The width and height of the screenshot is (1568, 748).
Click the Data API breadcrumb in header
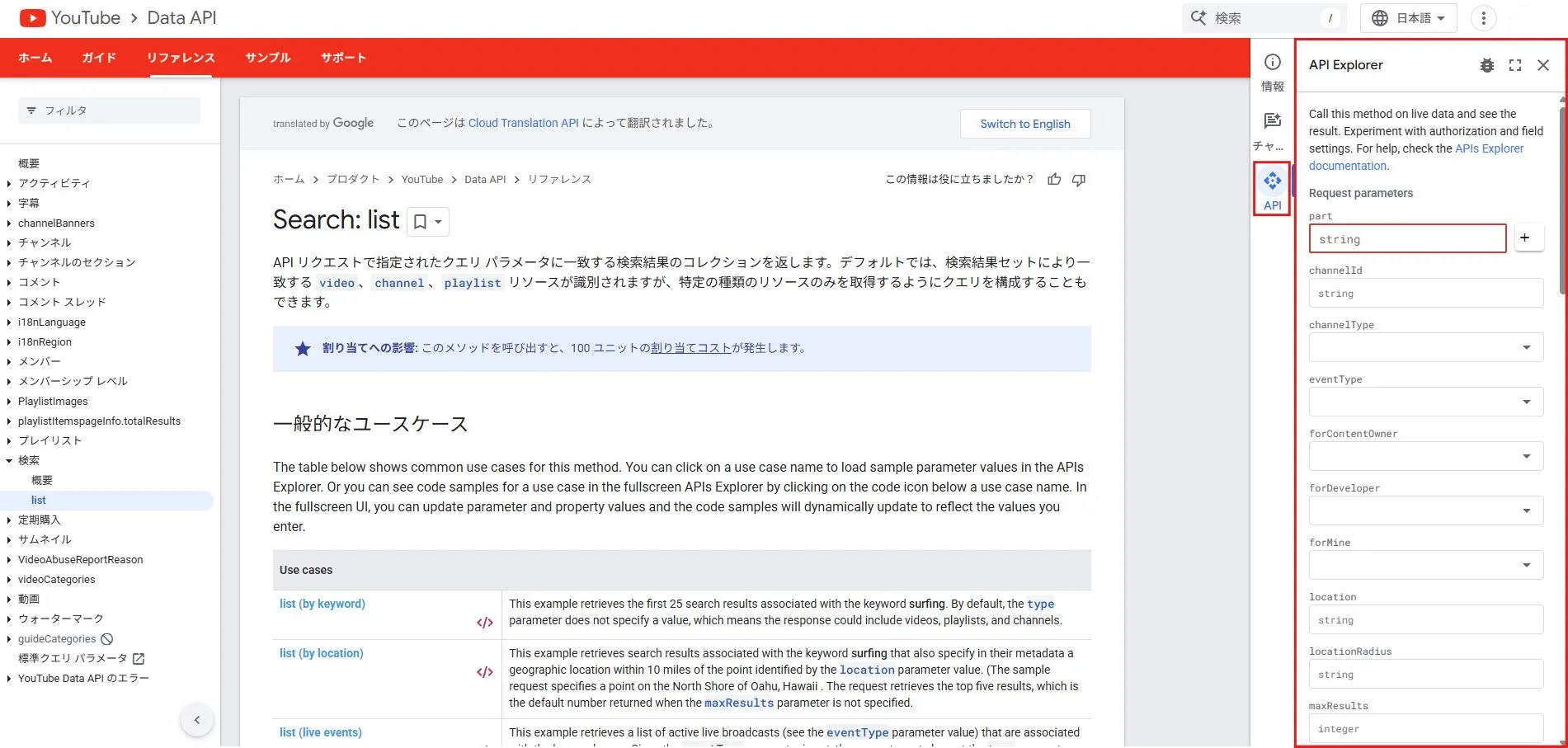coord(181,18)
